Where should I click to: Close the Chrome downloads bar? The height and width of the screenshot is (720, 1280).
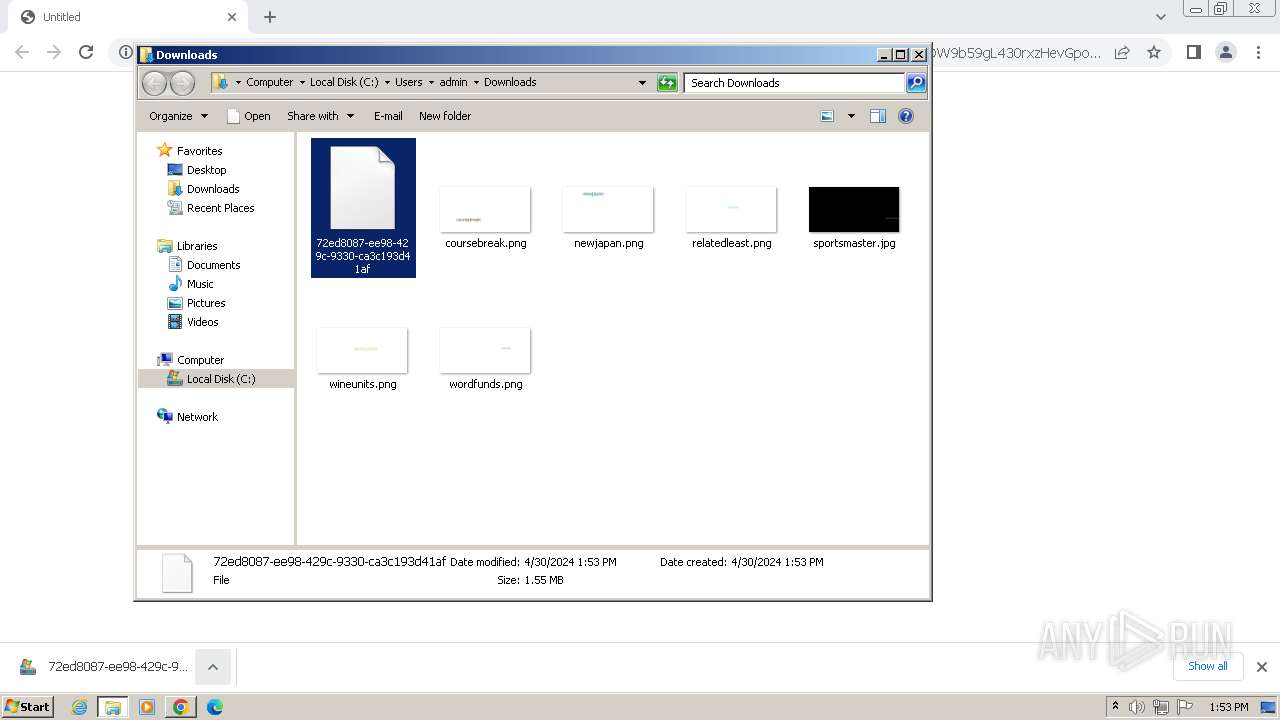(x=1262, y=667)
